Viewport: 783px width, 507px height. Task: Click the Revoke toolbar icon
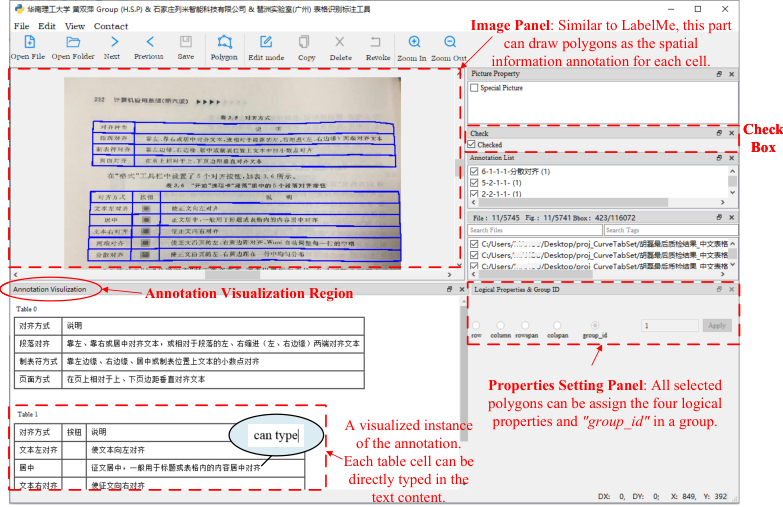point(376,41)
